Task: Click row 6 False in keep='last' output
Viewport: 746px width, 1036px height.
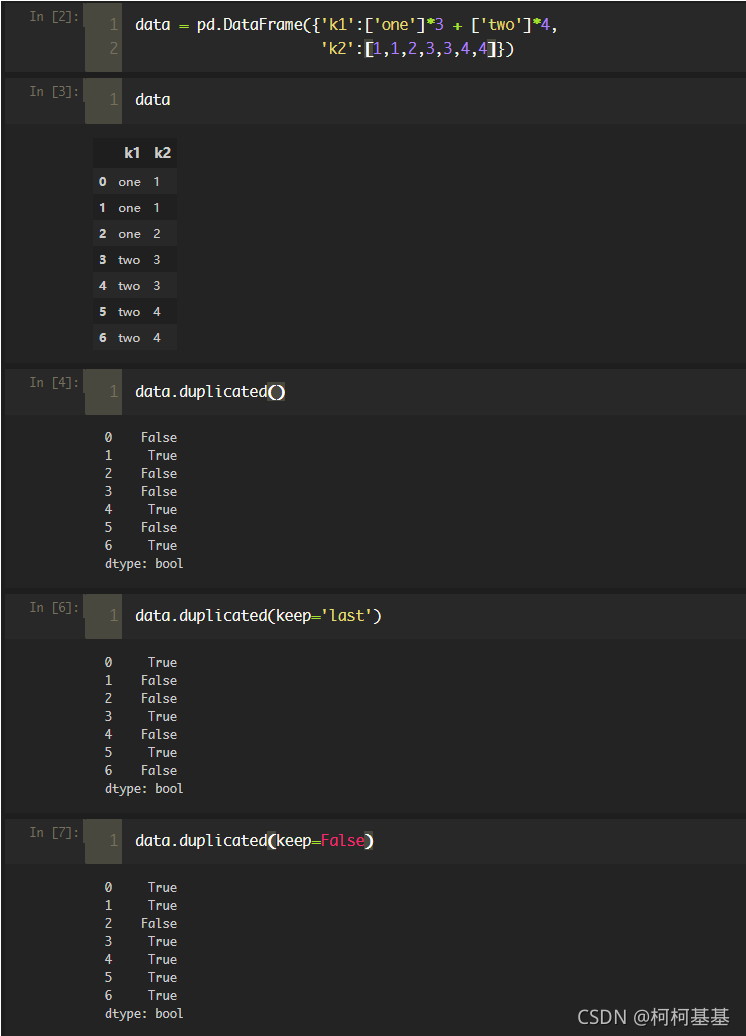Action: click(159, 770)
